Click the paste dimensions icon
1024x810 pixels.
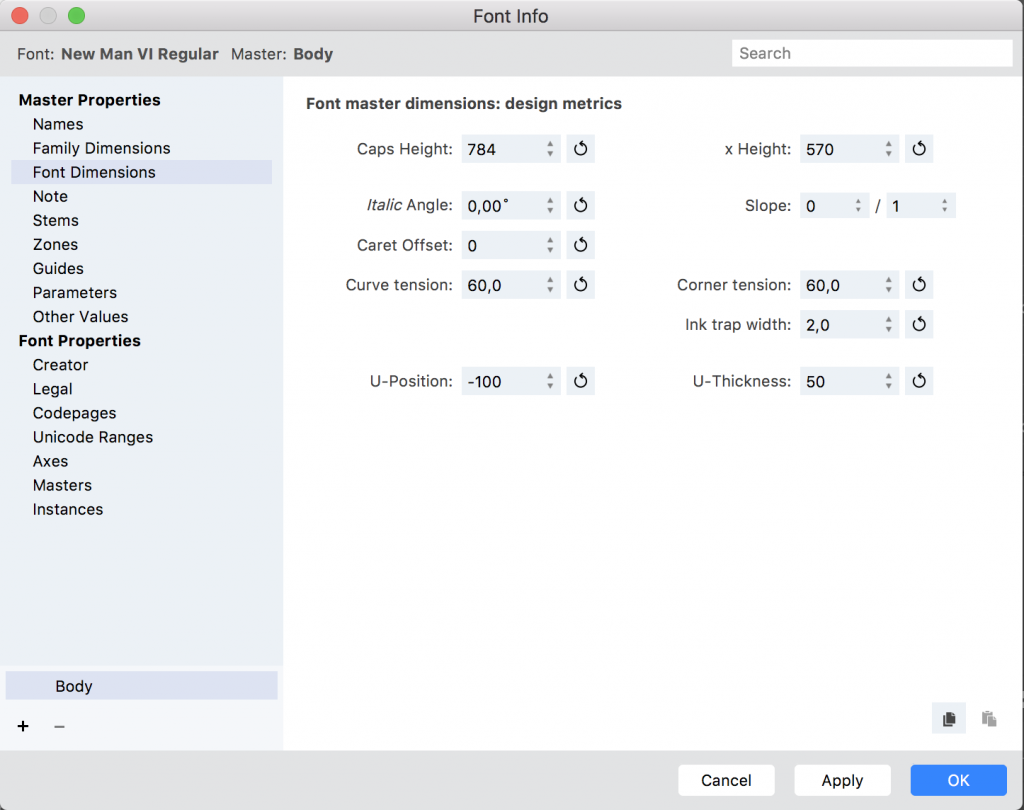click(x=989, y=718)
